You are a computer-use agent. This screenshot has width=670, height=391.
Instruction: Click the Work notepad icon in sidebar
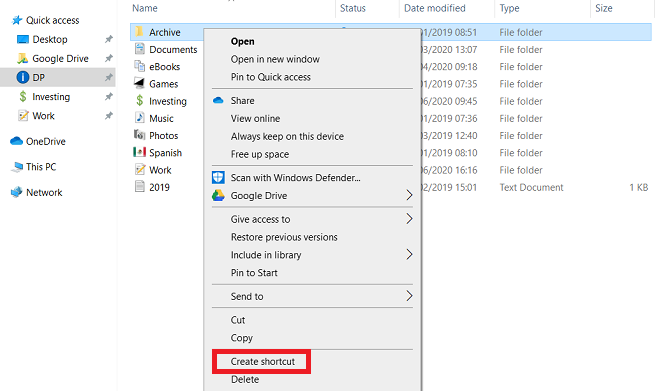[23, 115]
